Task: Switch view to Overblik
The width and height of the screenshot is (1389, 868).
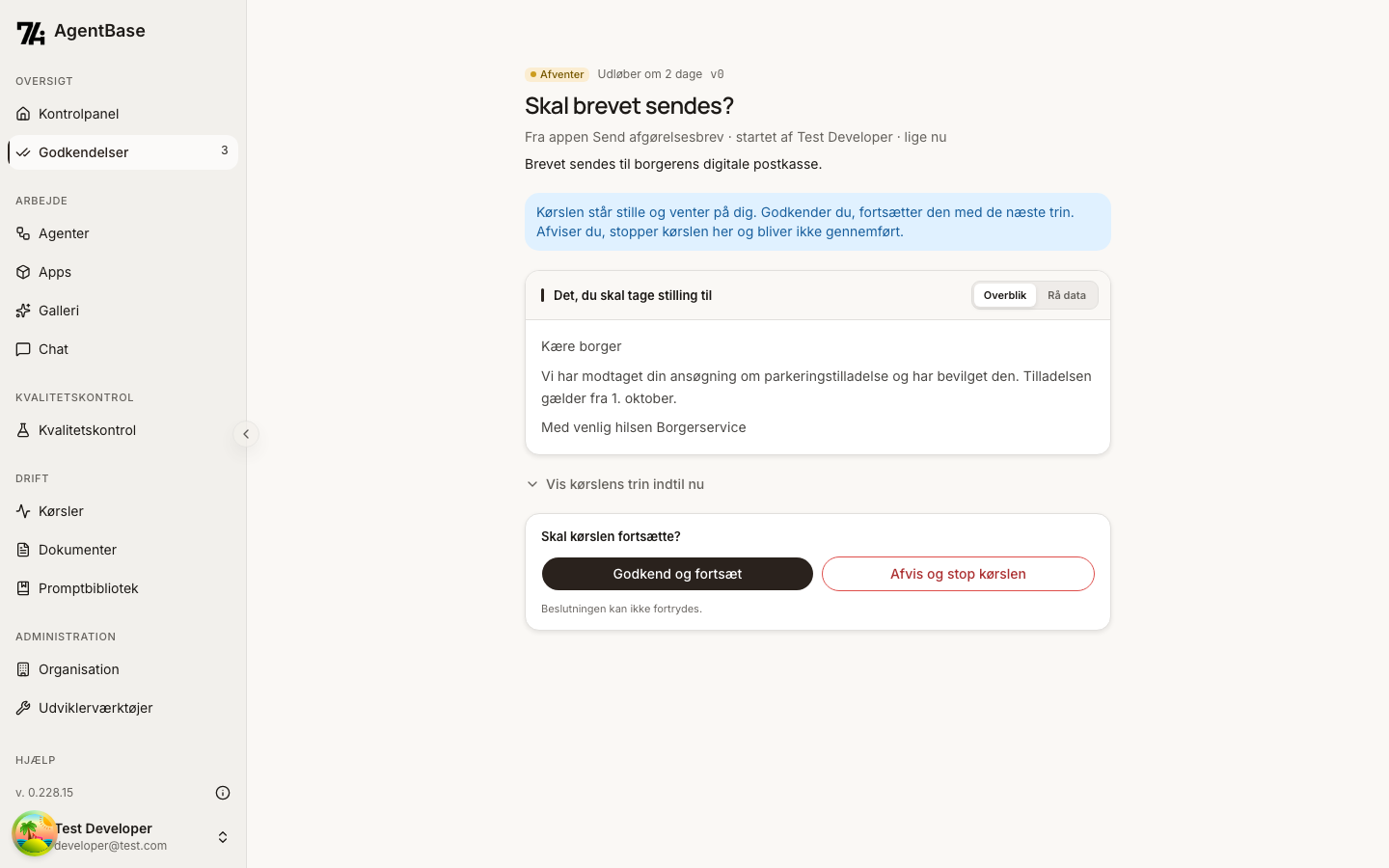Action: 1004,295
